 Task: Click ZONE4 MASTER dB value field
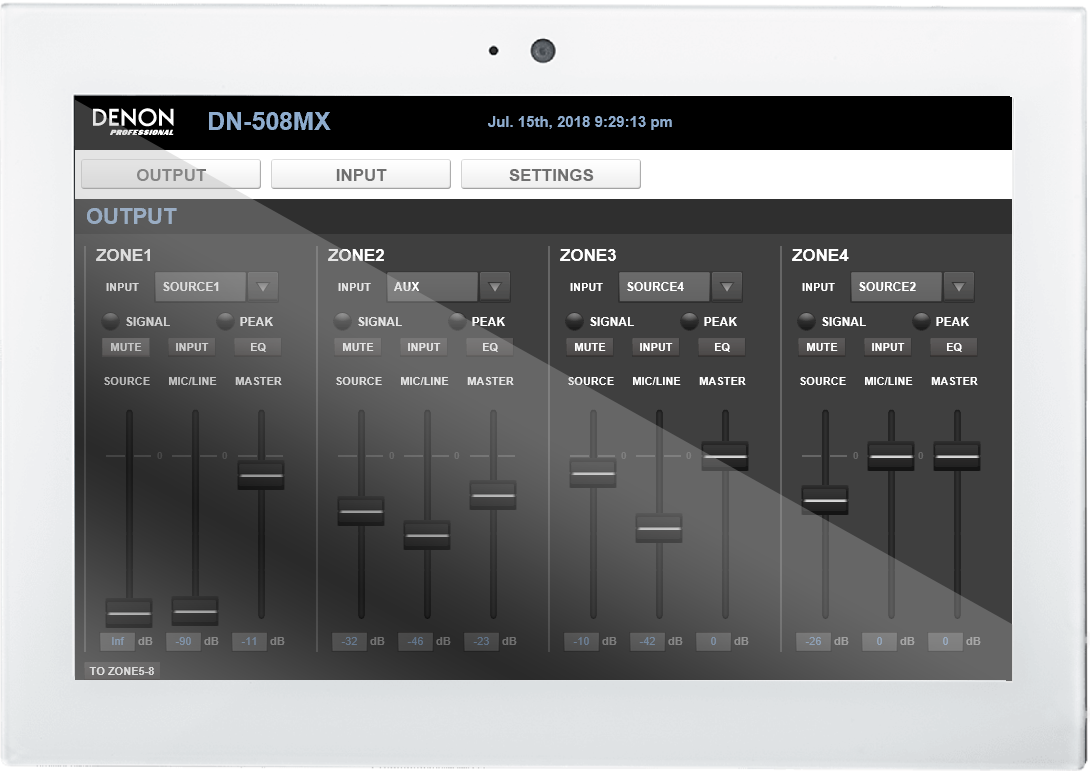(946, 641)
